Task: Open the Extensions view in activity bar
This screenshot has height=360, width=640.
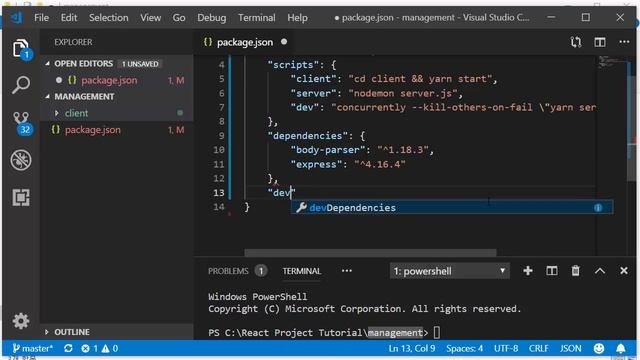Action: click(21, 198)
